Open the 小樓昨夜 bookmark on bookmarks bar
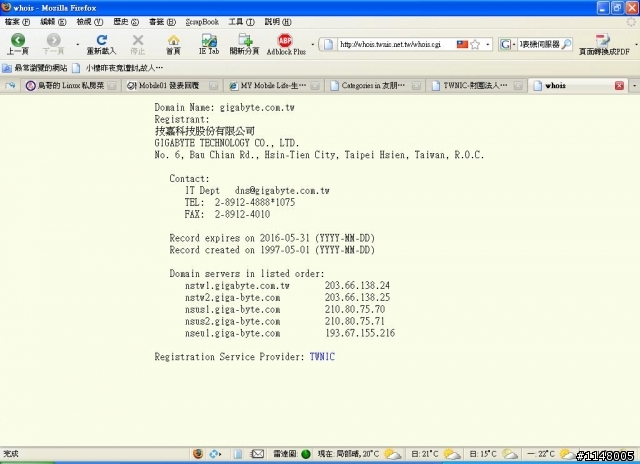The width and height of the screenshot is (640, 464). (x=118, y=68)
